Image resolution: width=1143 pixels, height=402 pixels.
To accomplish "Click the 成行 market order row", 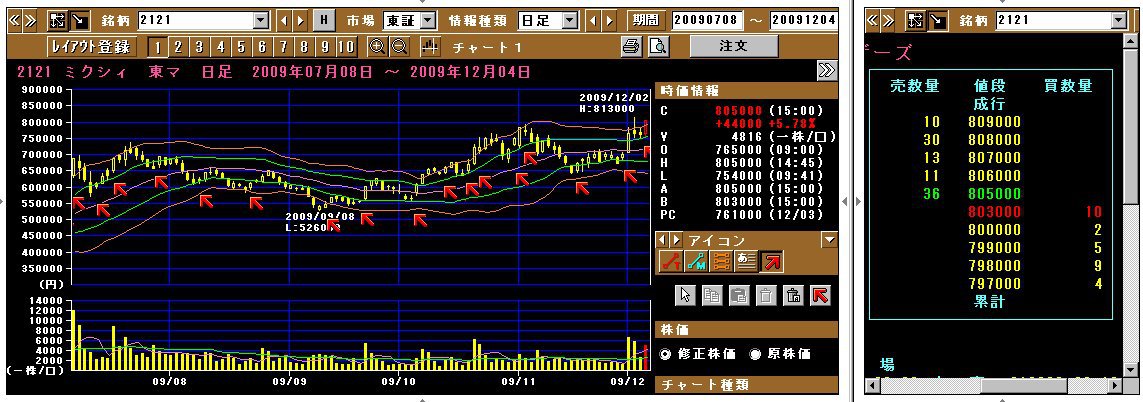I will (989, 104).
